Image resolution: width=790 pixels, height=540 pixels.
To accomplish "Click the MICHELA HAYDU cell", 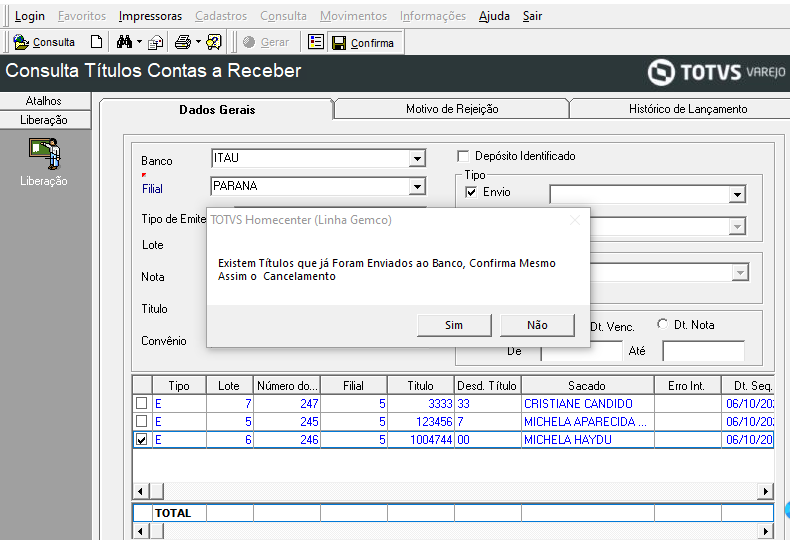I will [587, 440].
